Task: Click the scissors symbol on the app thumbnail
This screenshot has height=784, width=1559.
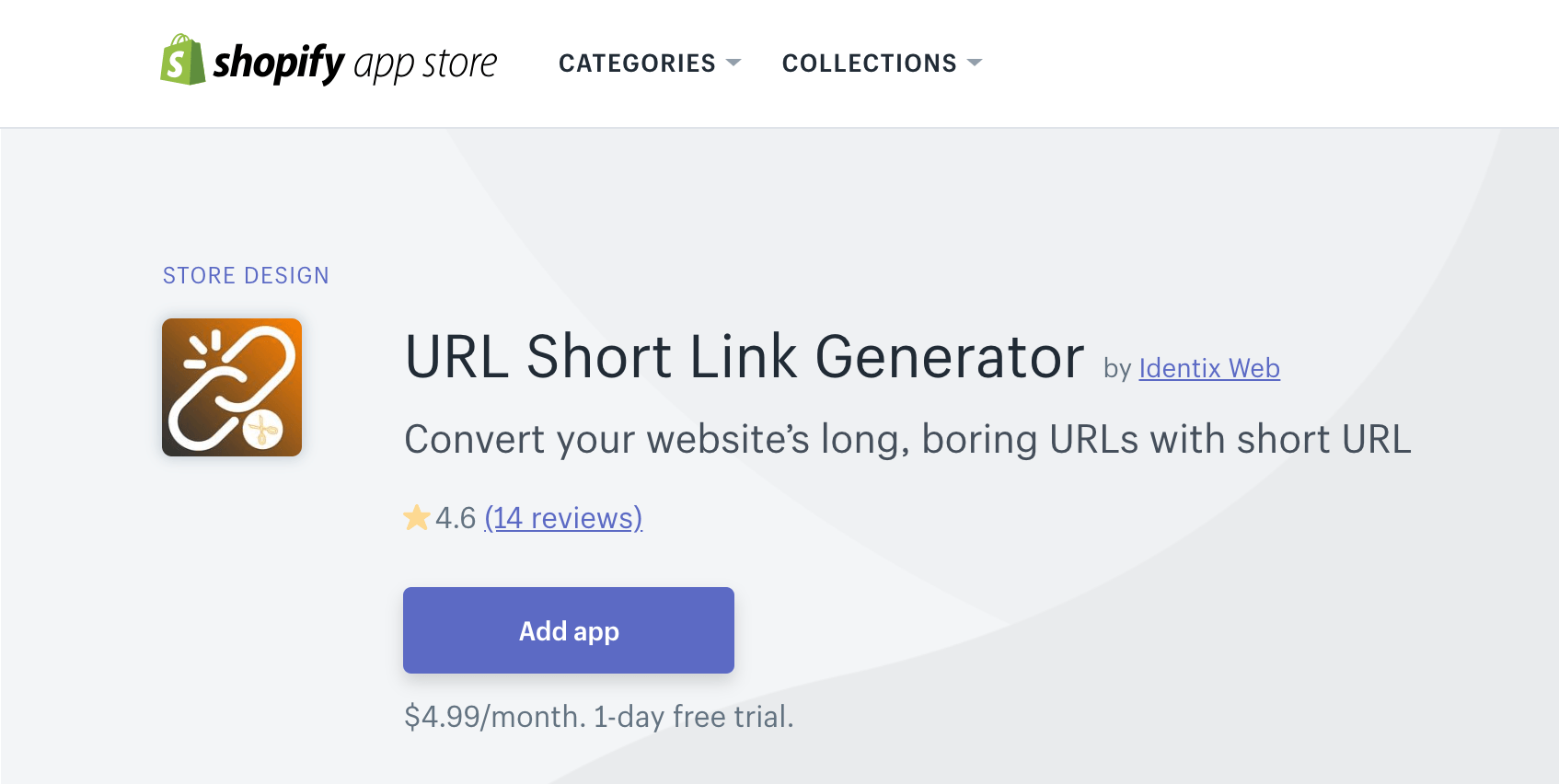Action: (261, 429)
